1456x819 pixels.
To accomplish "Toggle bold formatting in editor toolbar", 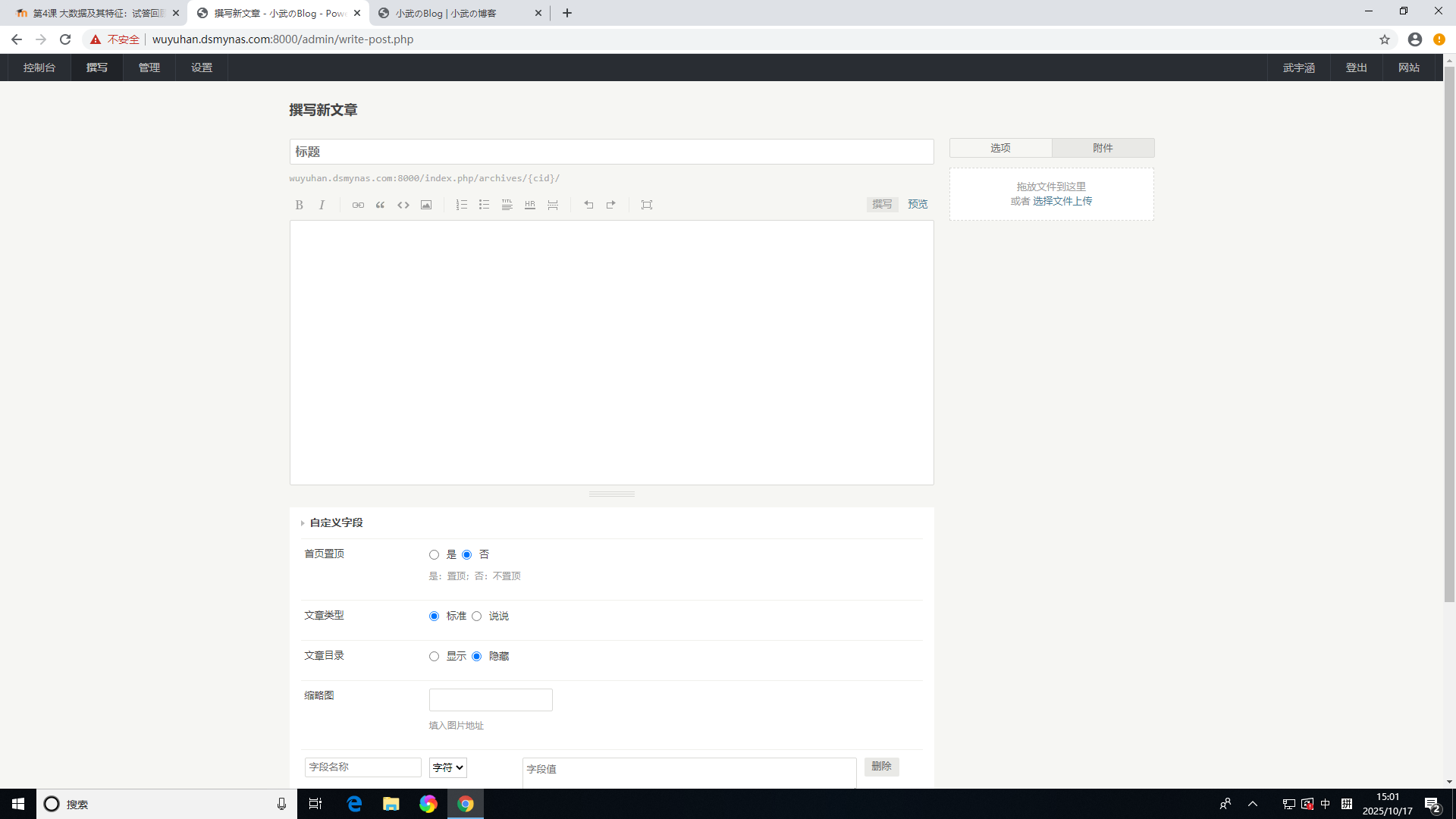I will (299, 205).
